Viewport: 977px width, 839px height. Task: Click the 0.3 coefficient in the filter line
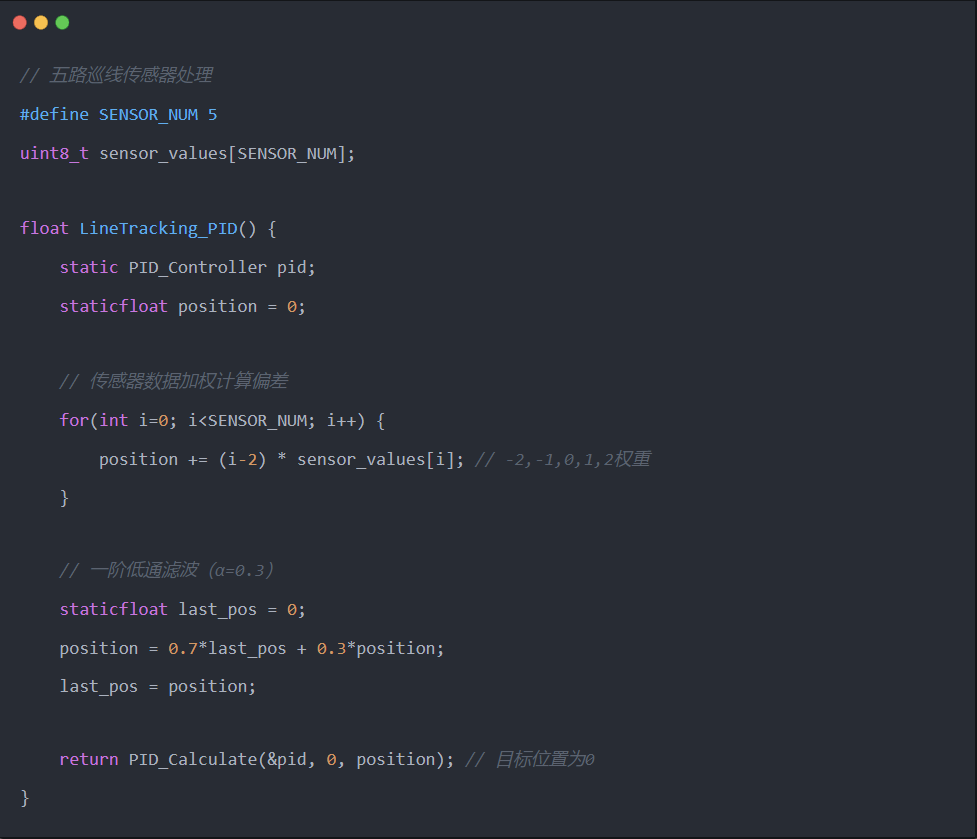pyautogui.click(x=331, y=648)
